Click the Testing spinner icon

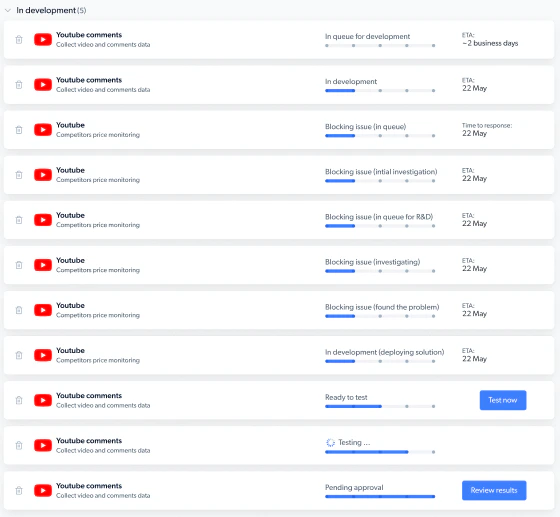coord(330,443)
